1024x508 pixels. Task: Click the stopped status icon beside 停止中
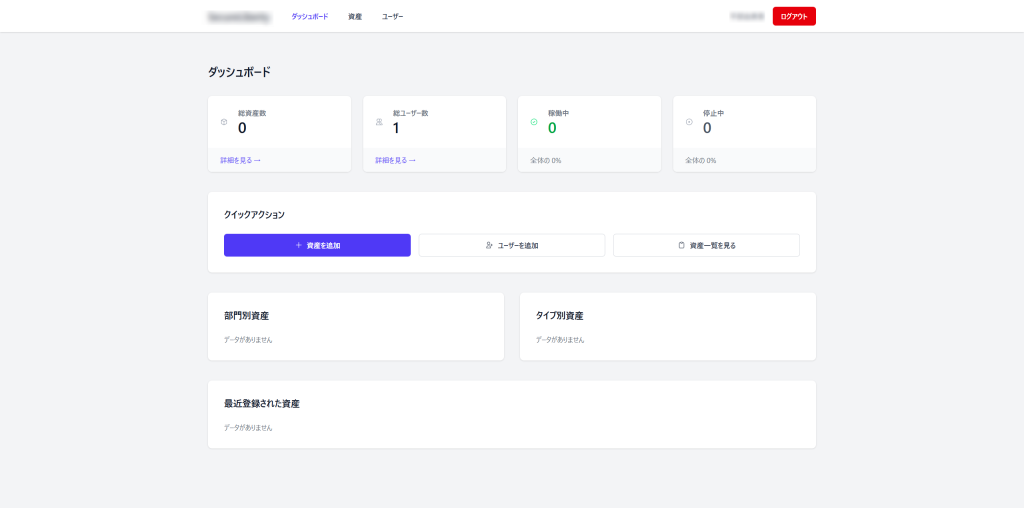pyautogui.click(x=689, y=122)
